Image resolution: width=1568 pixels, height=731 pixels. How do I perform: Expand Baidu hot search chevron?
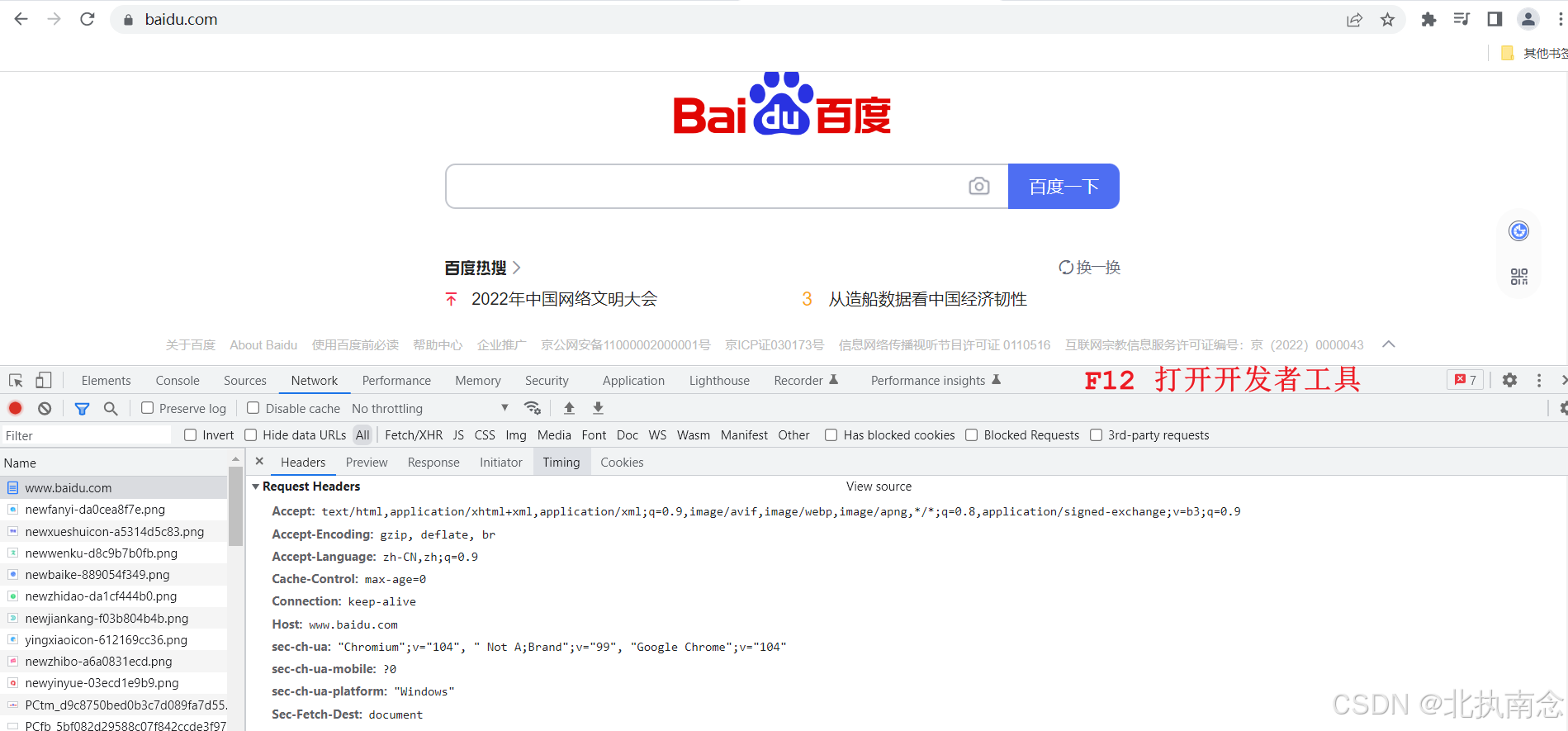click(x=517, y=268)
